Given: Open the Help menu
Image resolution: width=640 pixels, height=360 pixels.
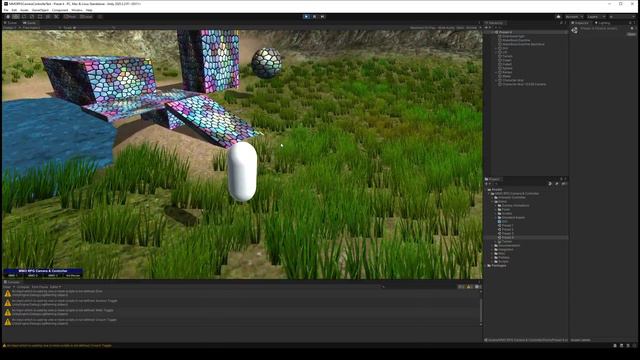Looking at the screenshot, I should click(89, 10).
